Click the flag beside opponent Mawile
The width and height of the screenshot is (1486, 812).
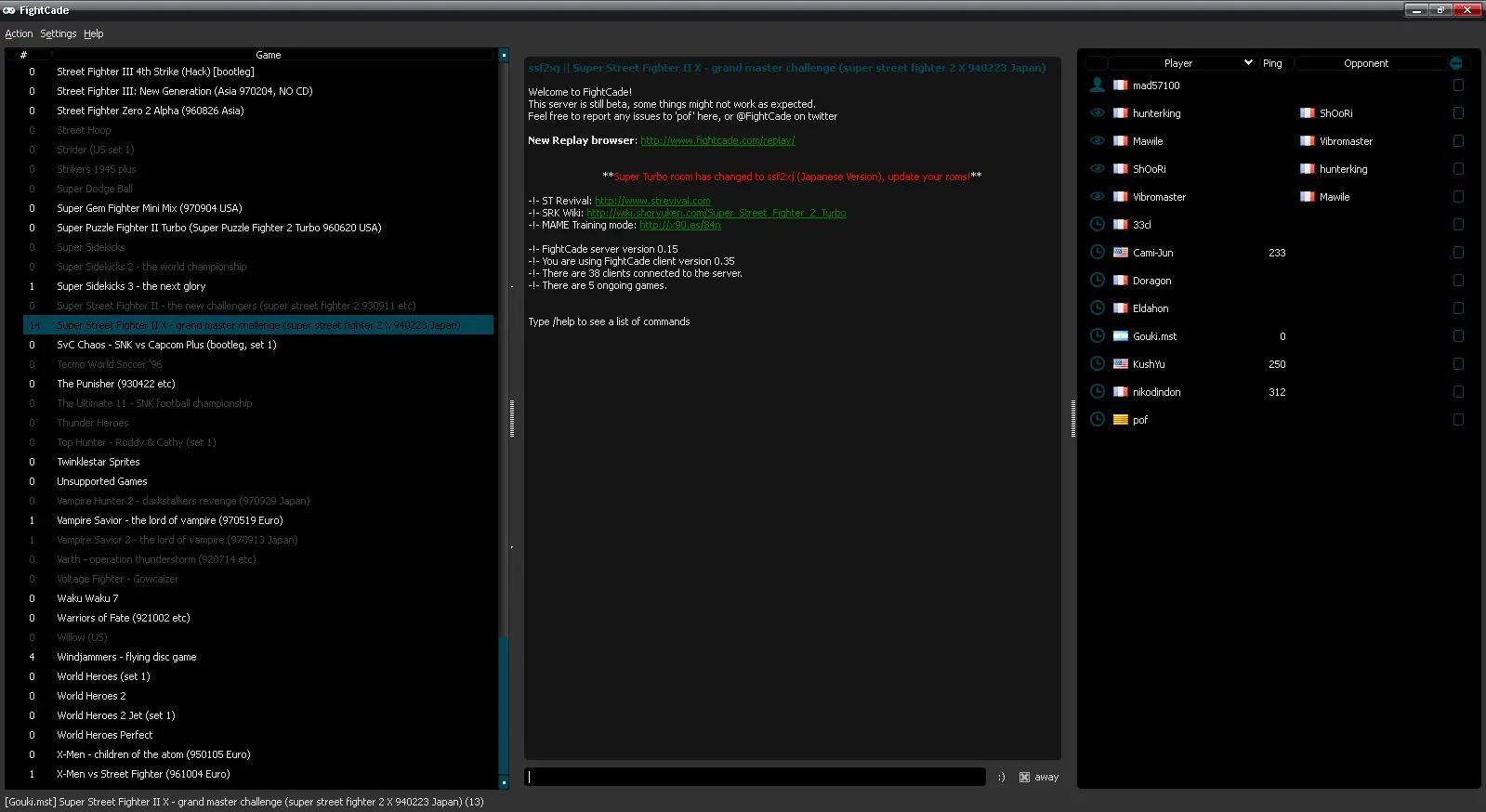(1308, 197)
